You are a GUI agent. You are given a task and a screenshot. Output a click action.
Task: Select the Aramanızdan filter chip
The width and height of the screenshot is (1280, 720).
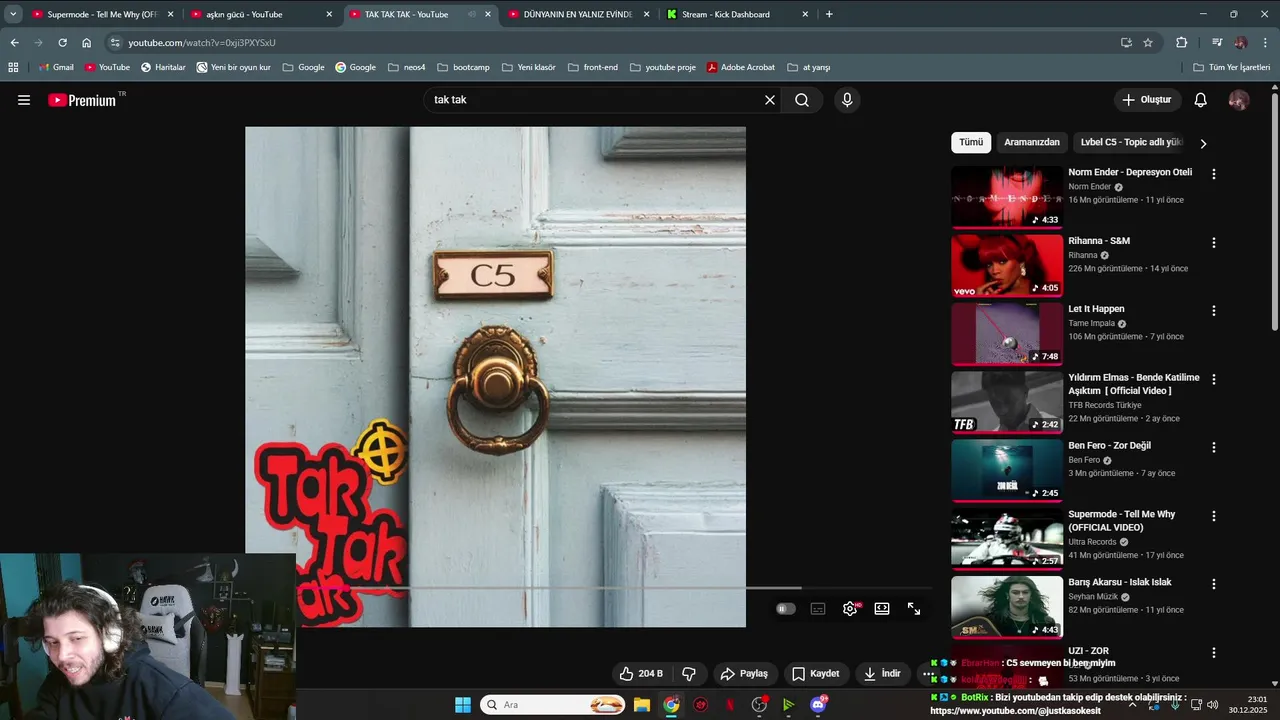[1032, 142]
